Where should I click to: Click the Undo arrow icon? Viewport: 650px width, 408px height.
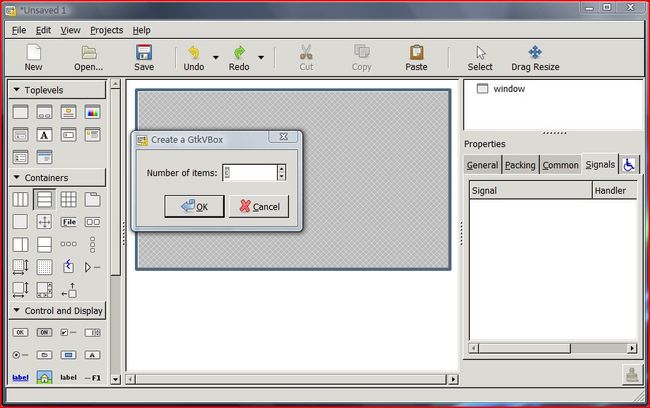[194, 53]
